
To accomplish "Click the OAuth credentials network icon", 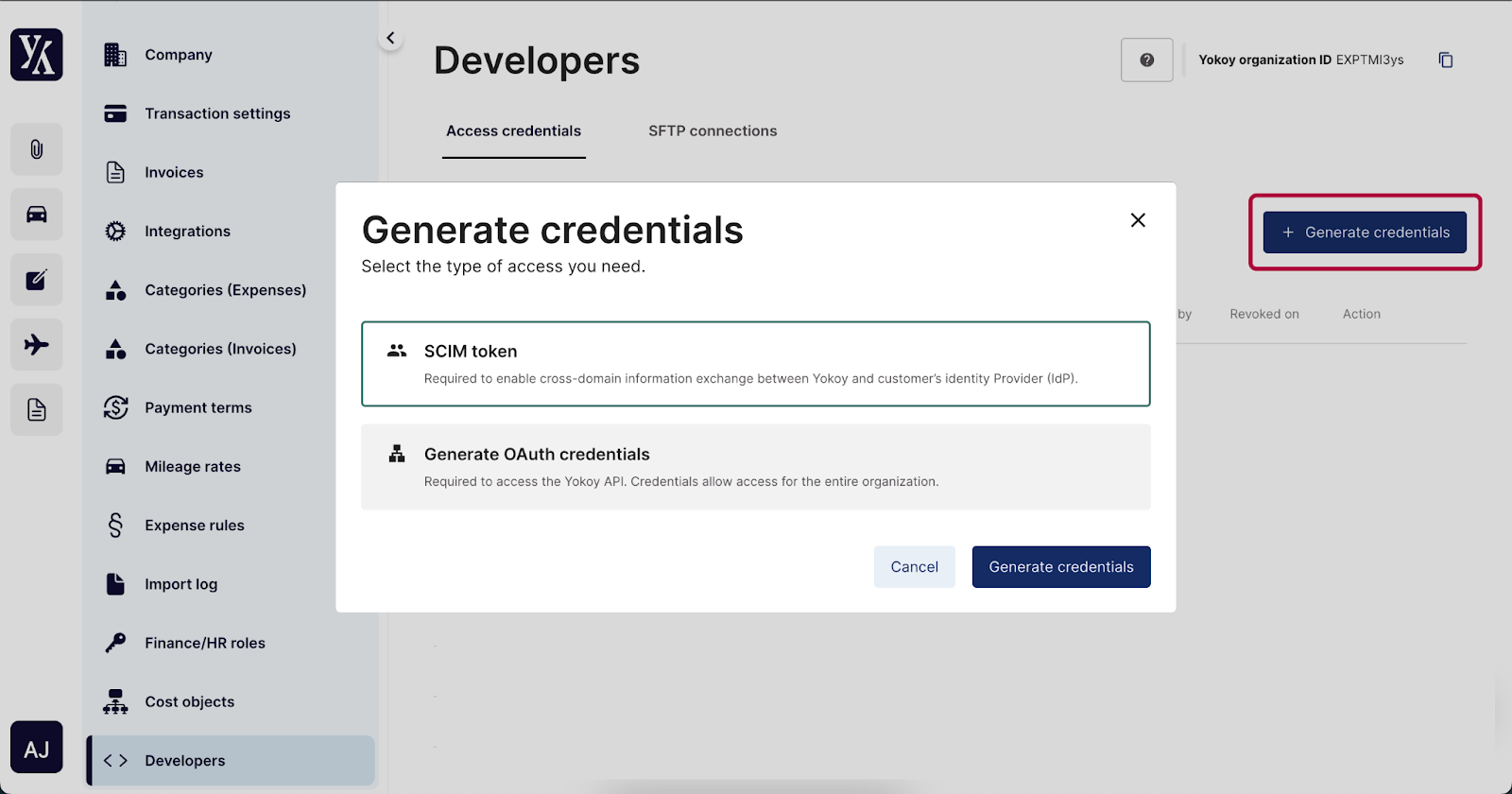I will [397, 454].
